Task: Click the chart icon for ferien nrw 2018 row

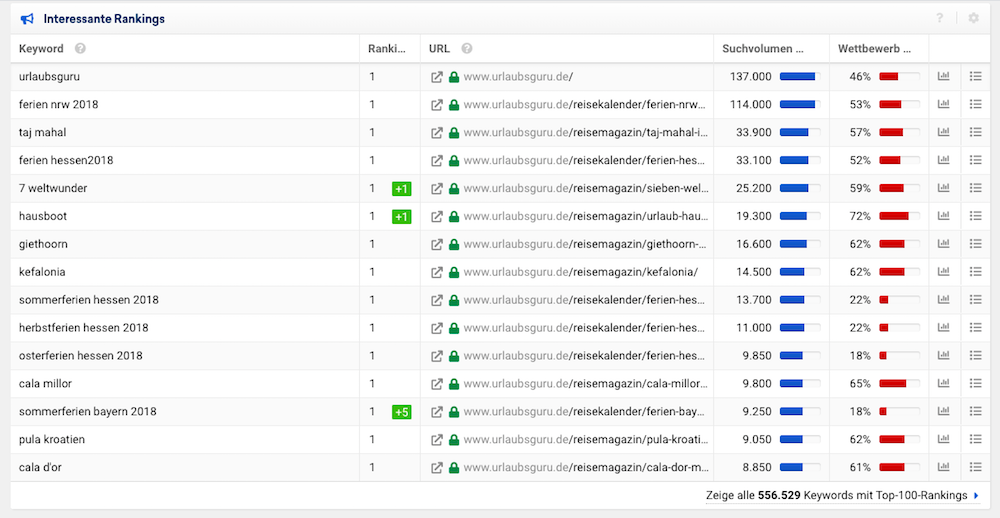Action: pos(943,104)
